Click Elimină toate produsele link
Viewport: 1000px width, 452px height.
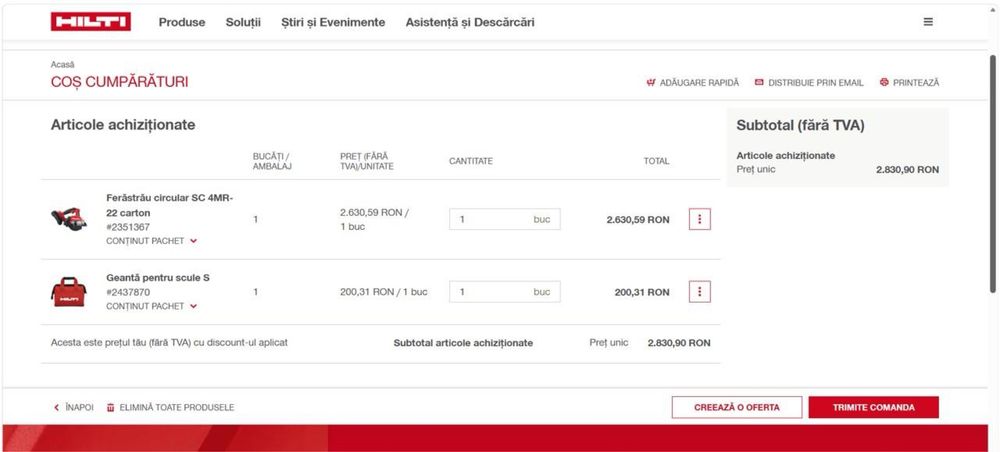177,407
